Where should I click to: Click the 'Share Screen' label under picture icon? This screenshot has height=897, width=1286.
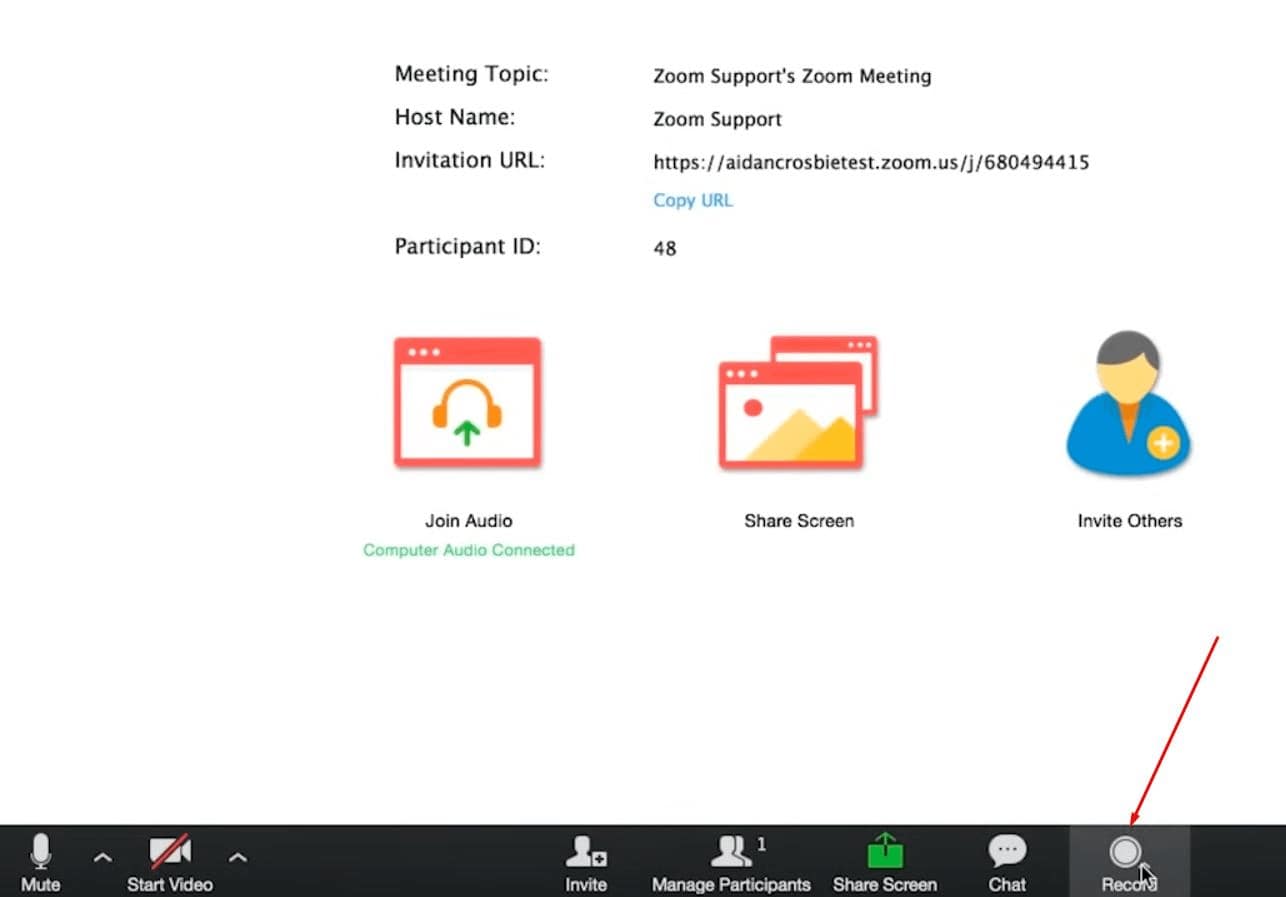(x=799, y=521)
